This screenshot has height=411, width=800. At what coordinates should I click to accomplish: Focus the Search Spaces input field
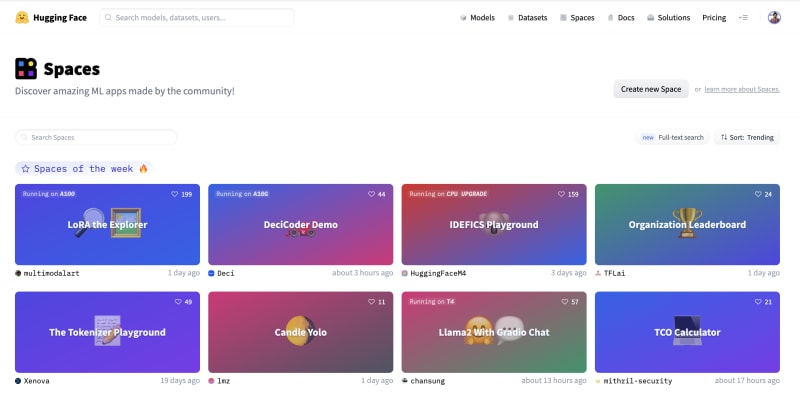tap(96, 137)
